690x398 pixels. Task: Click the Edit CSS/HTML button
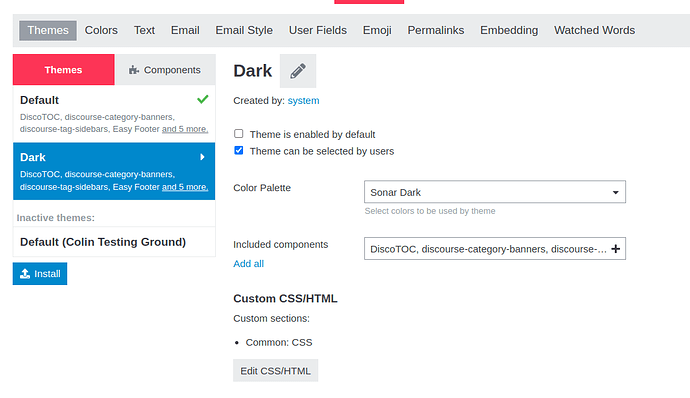(x=275, y=371)
